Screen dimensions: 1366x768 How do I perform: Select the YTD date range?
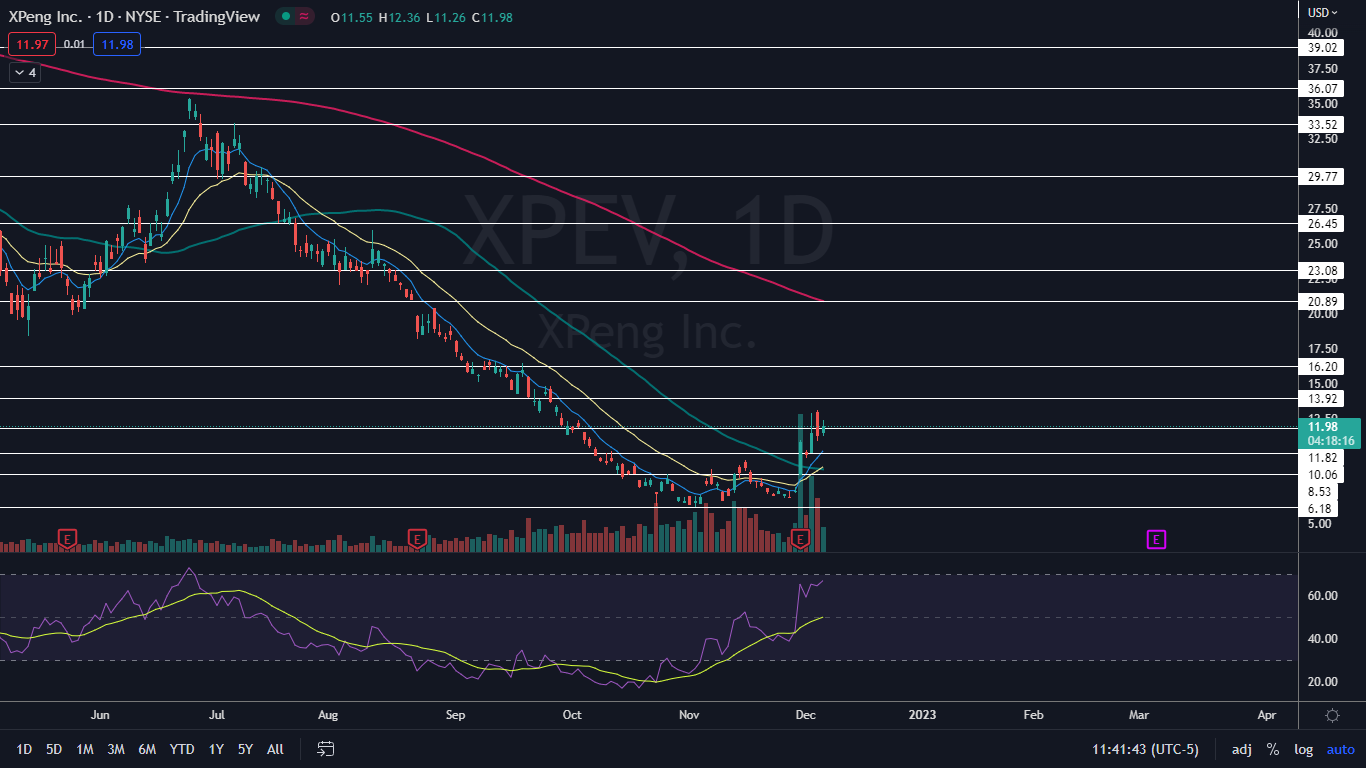pos(182,749)
